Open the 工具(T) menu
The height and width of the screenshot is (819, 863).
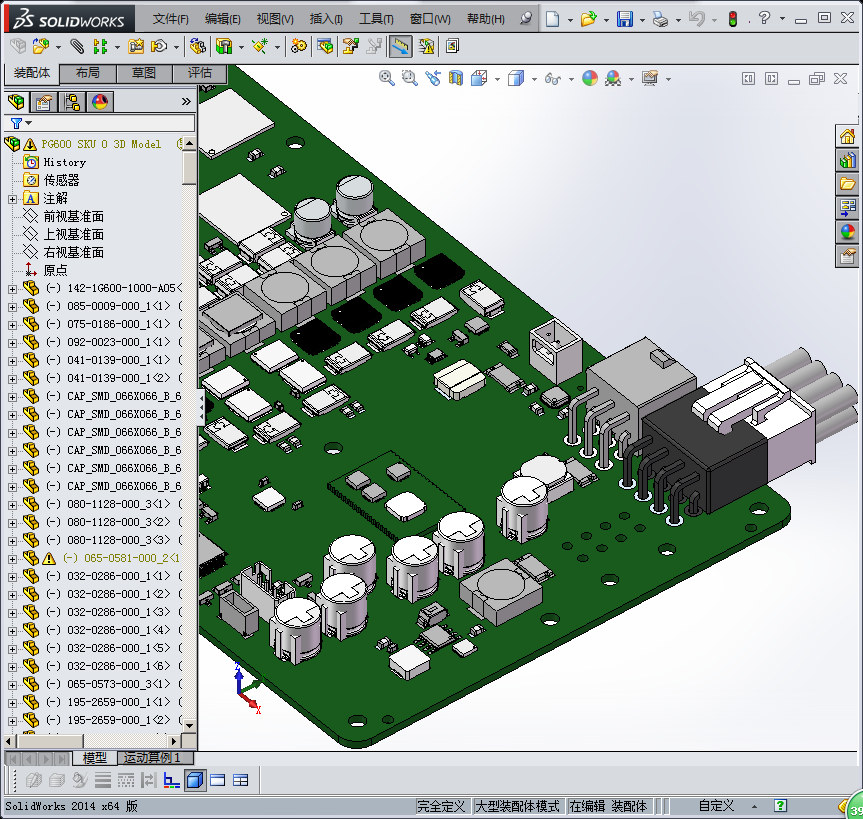(x=376, y=19)
